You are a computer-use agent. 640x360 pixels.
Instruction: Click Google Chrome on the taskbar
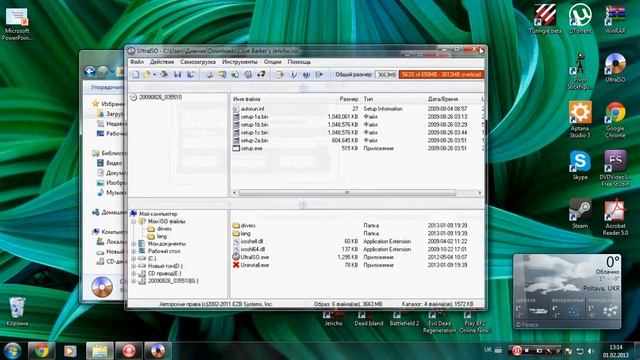coord(41,351)
